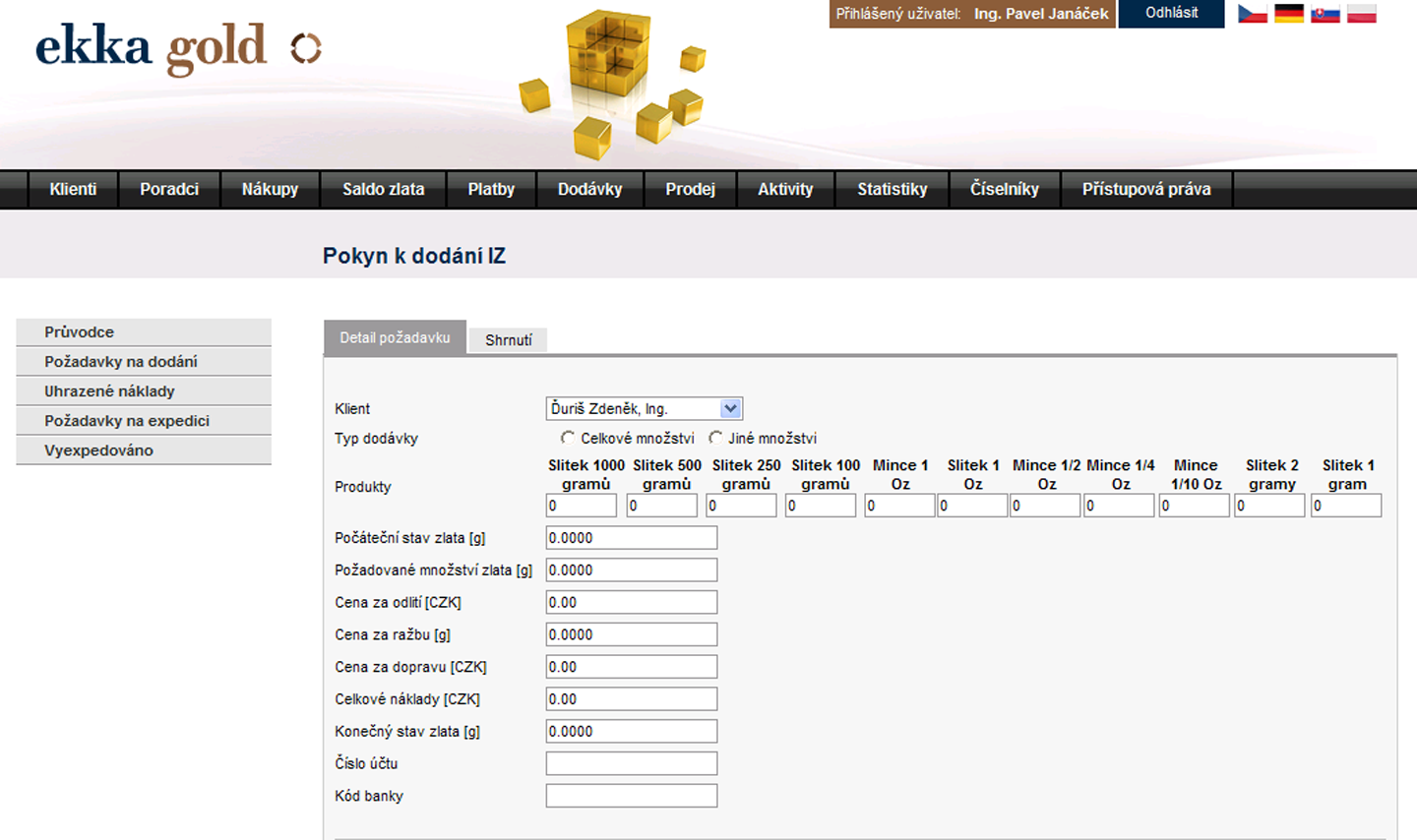Click the Mince 1 Oz quantity field
This screenshot has height=840, width=1417.
899,506
